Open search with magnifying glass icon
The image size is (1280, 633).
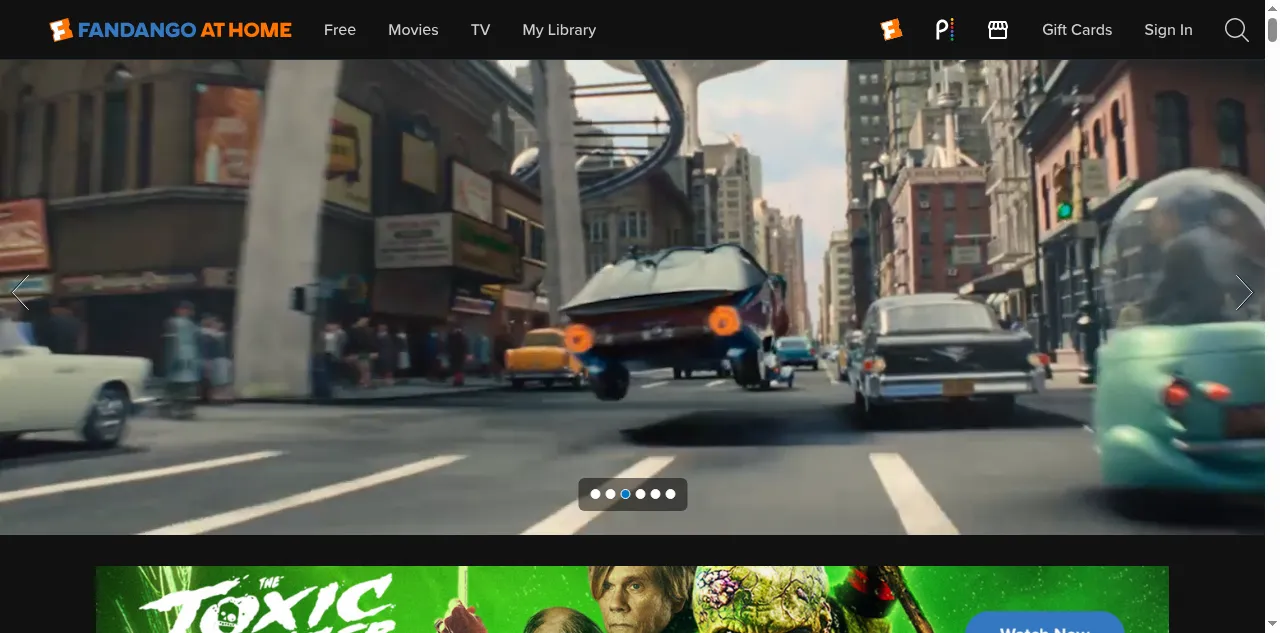pyautogui.click(x=1237, y=30)
